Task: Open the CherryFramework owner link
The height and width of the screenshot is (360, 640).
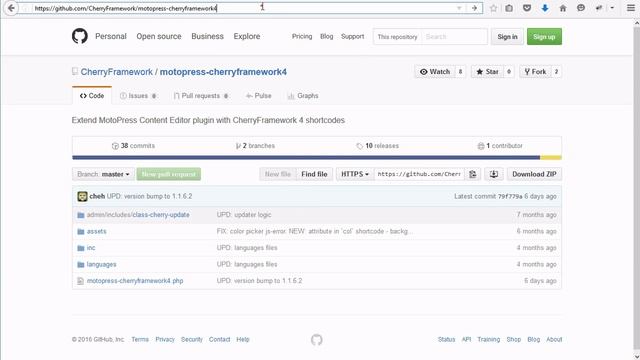Action: [x=116, y=72]
